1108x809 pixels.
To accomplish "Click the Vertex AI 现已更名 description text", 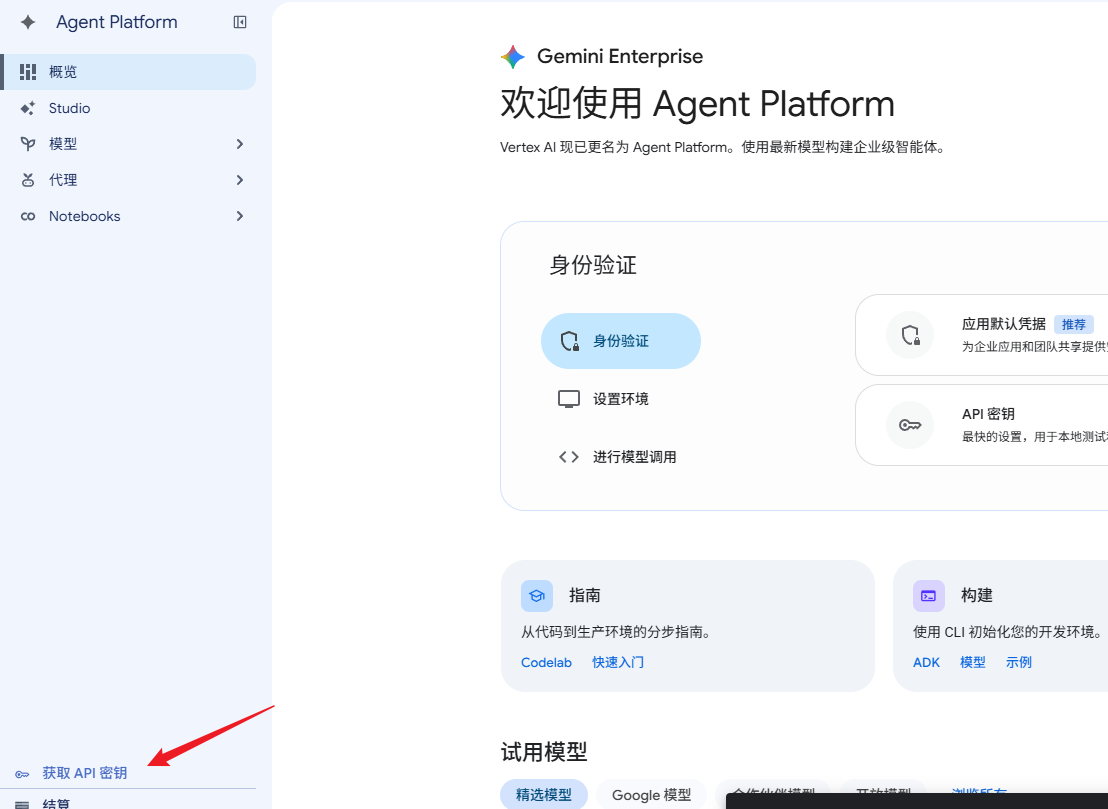I will [x=723, y=147].
